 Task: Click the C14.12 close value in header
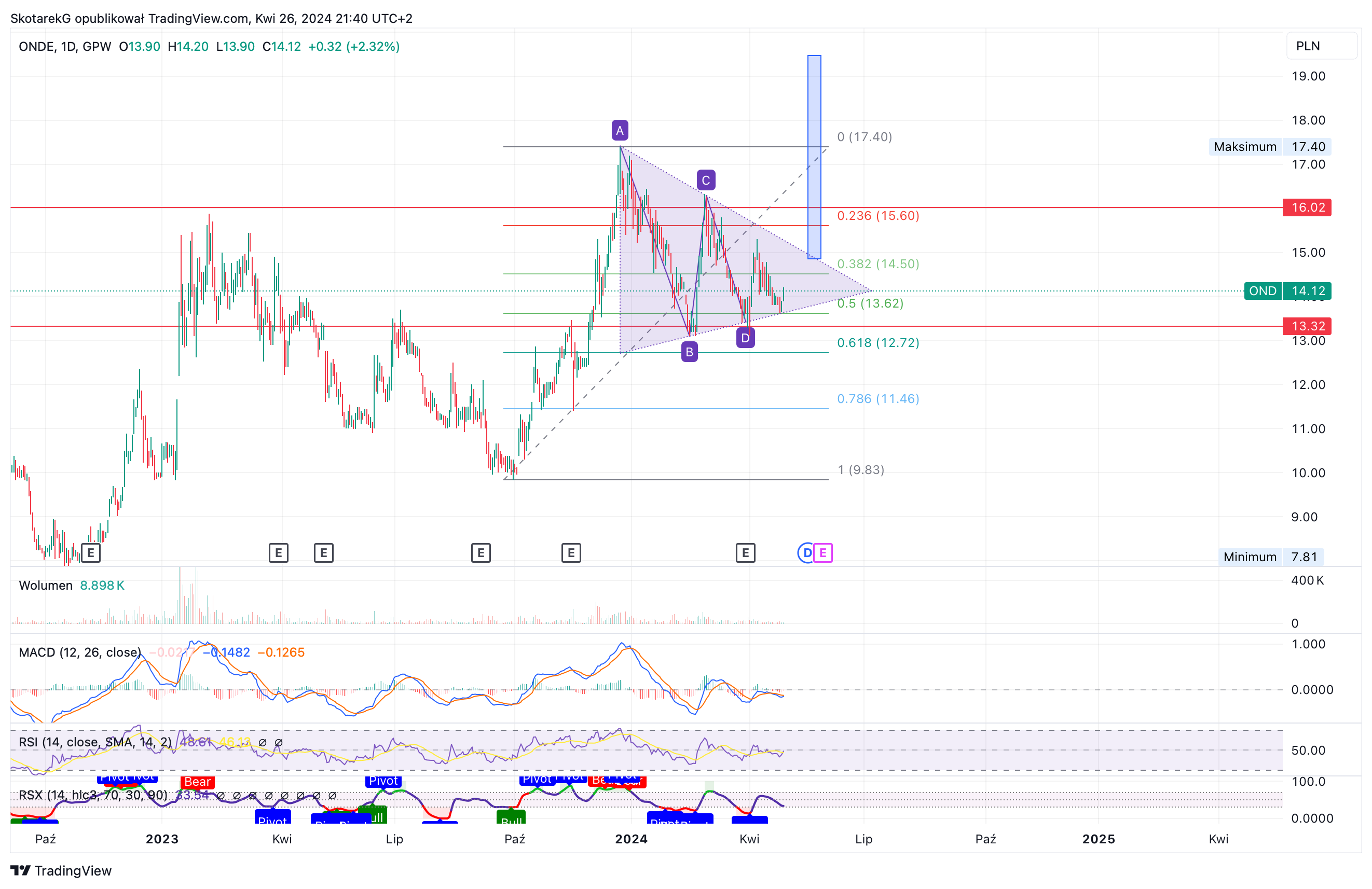point(281,47)
